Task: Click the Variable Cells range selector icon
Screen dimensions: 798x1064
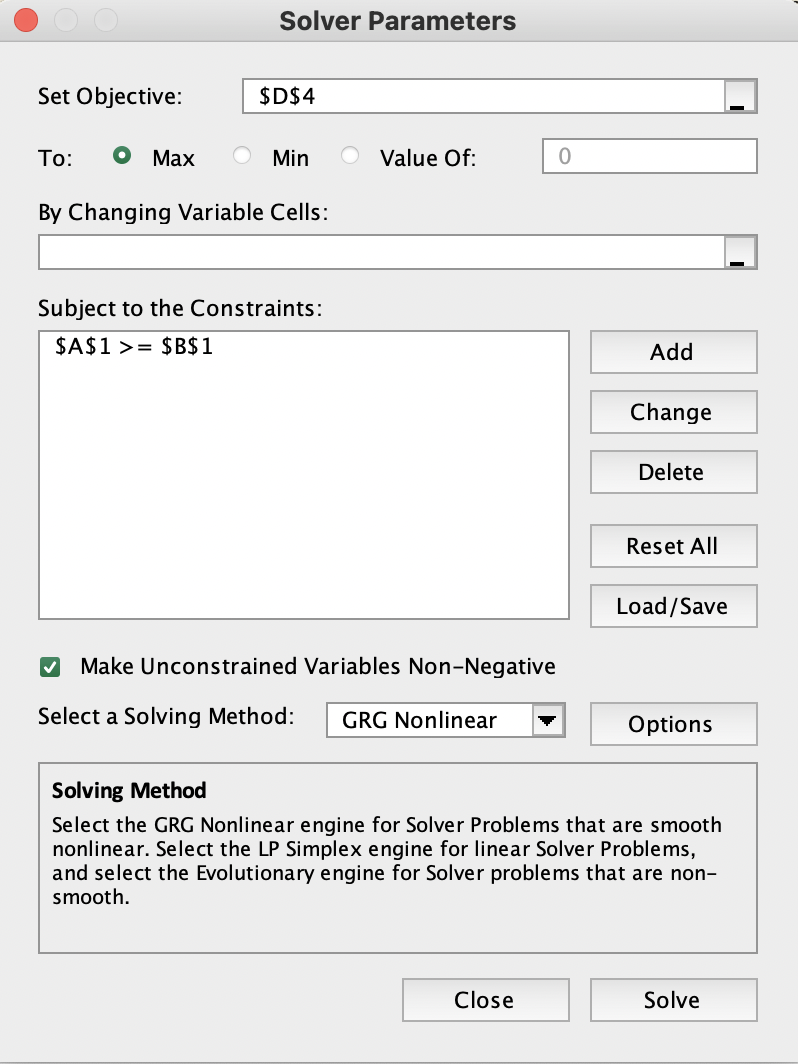Action: coord(740,252)
